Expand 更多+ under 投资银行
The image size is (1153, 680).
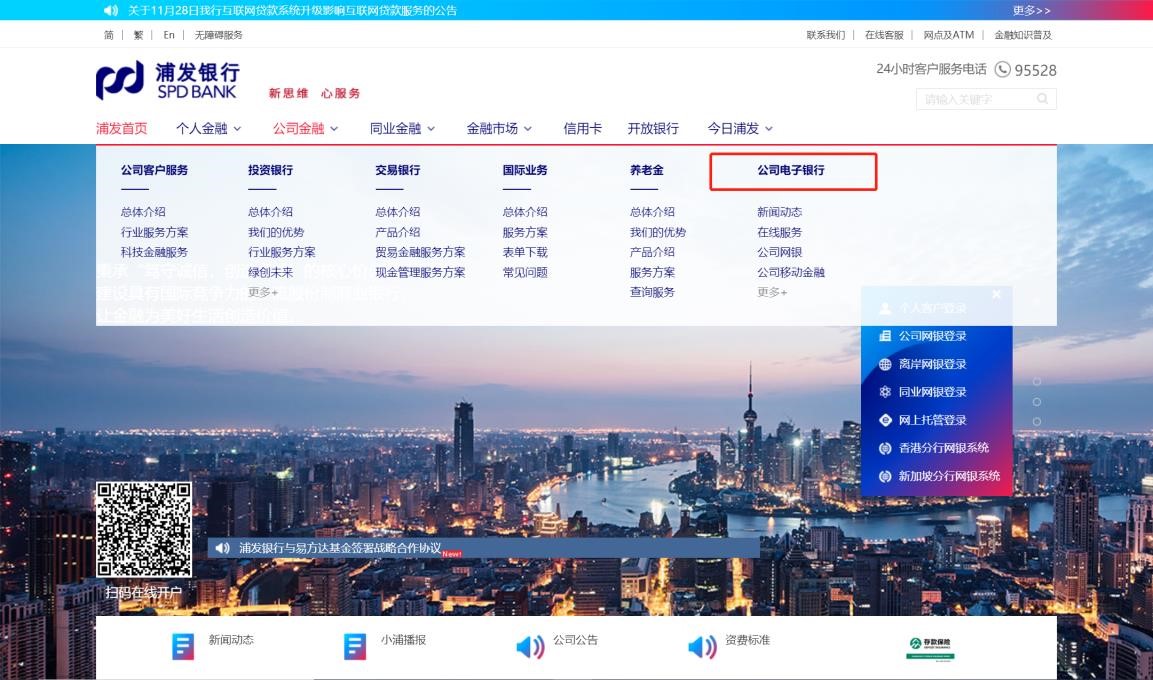click(263, 292)
